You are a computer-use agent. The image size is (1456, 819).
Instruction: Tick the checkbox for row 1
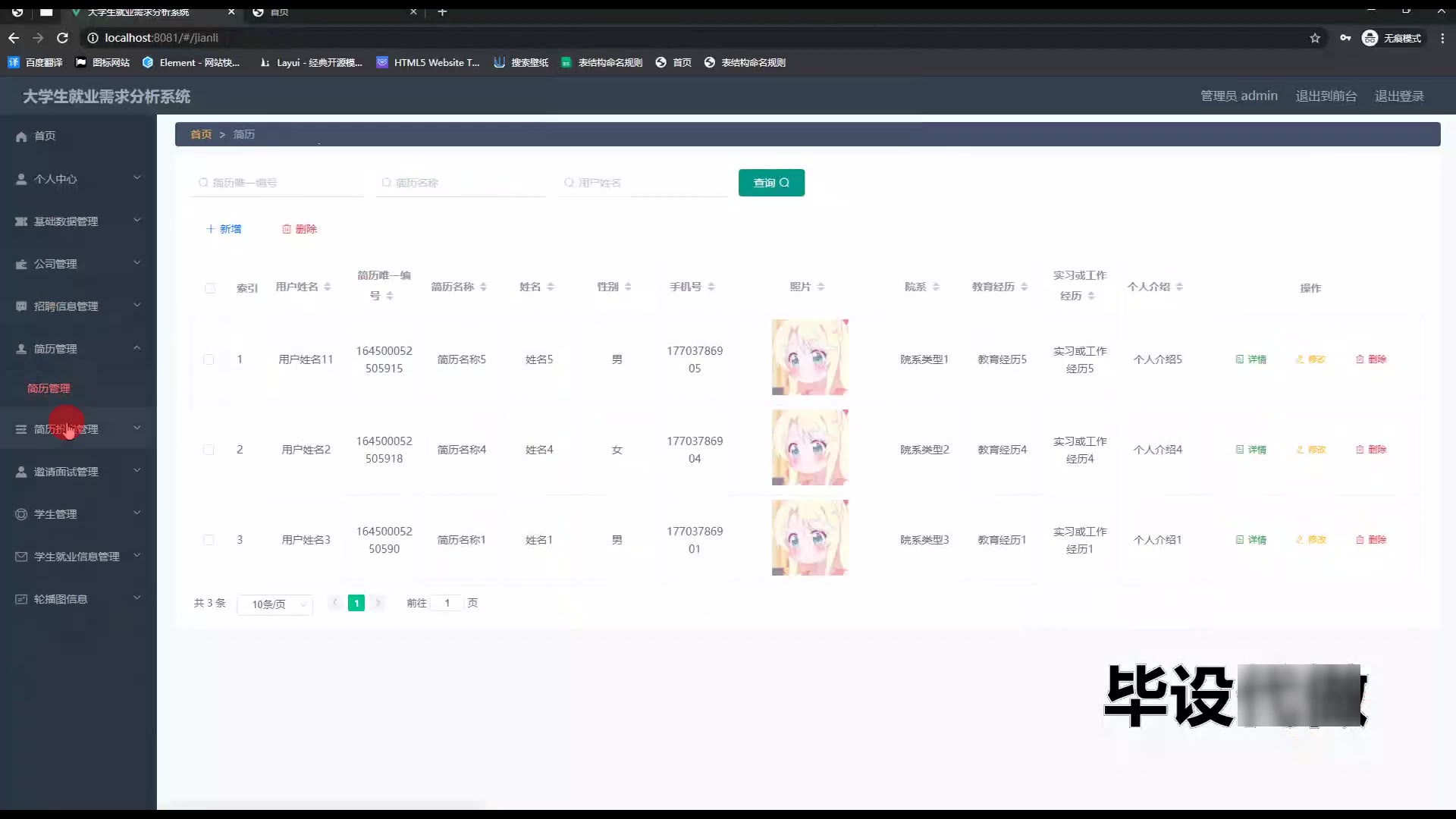pos(209,359)
